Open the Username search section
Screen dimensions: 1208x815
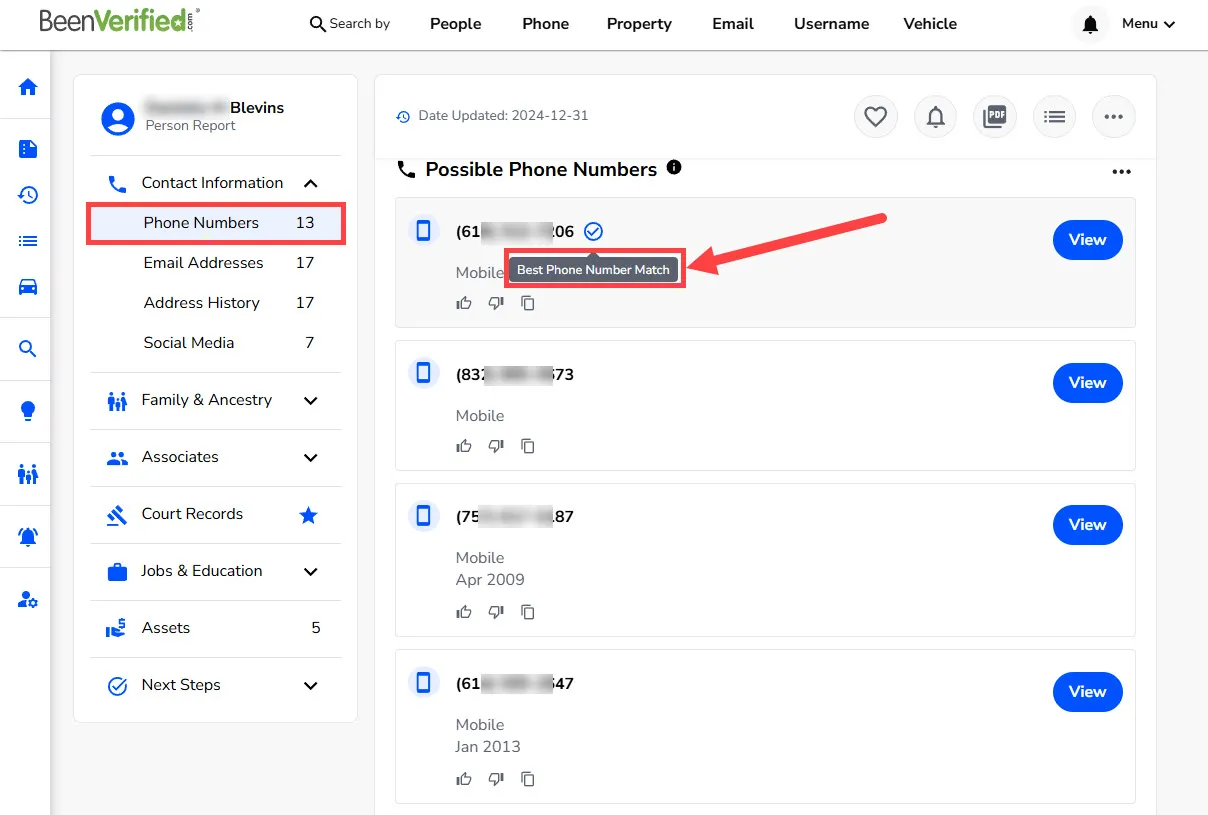tap(831, 23)
